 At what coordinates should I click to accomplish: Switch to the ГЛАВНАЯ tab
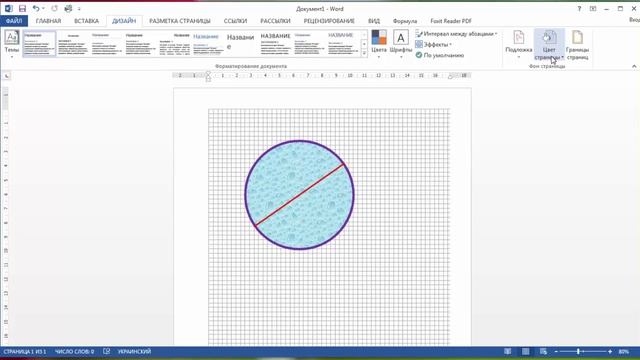pos(48,21)
